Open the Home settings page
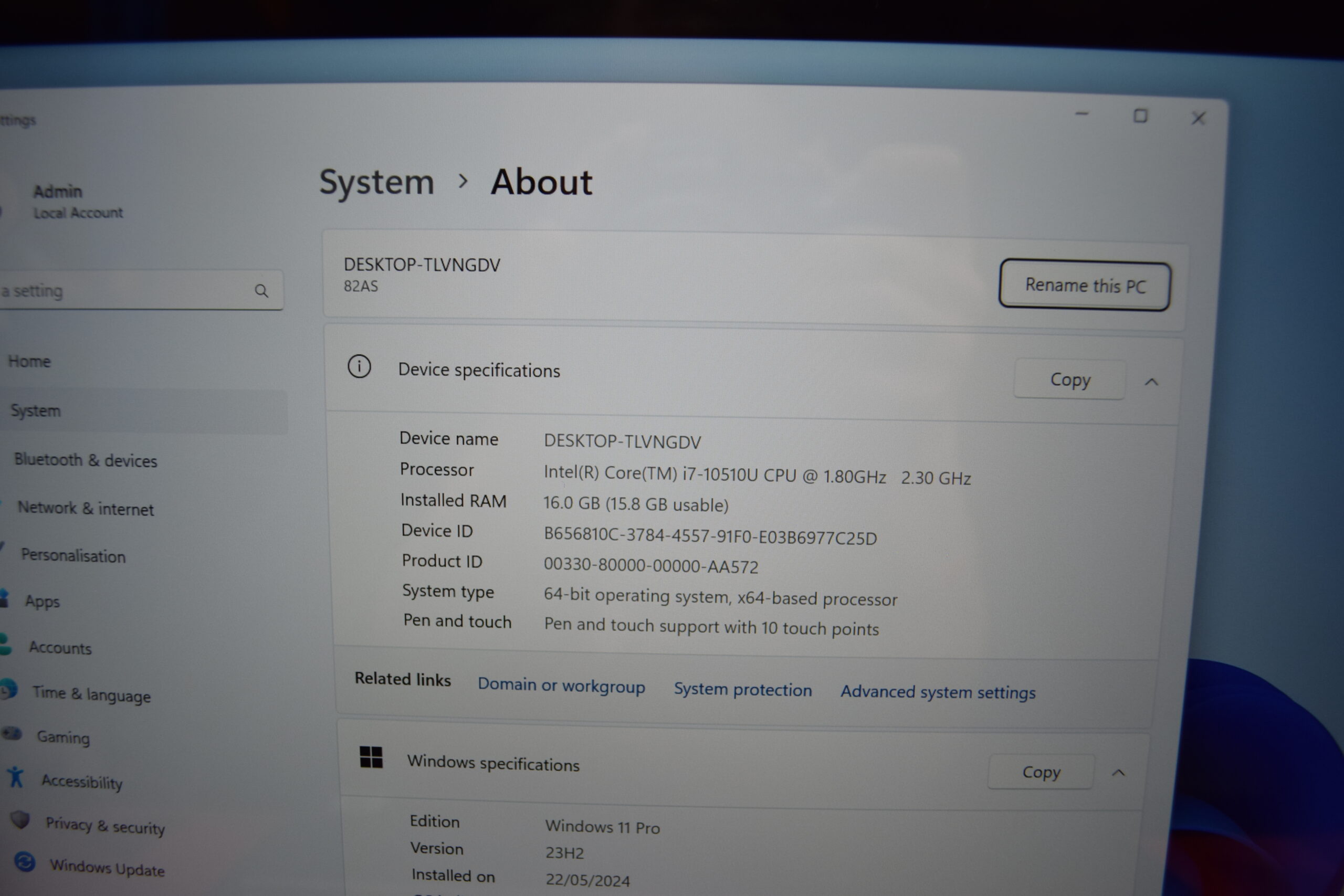 [x=29, y=361]
